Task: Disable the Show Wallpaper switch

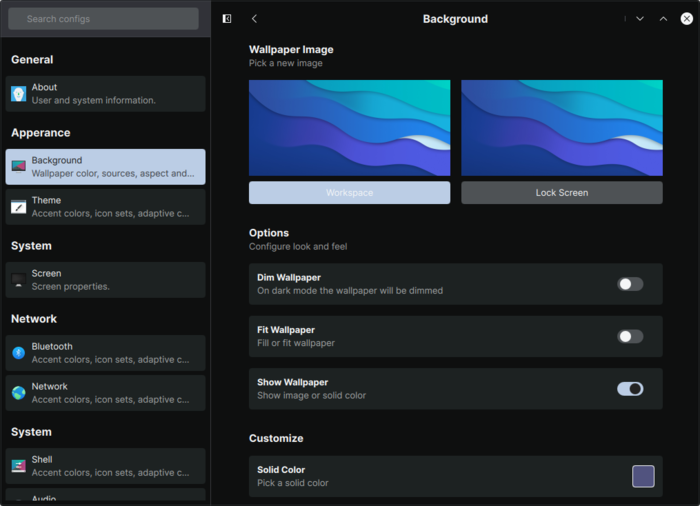Action: pos(629,389)
